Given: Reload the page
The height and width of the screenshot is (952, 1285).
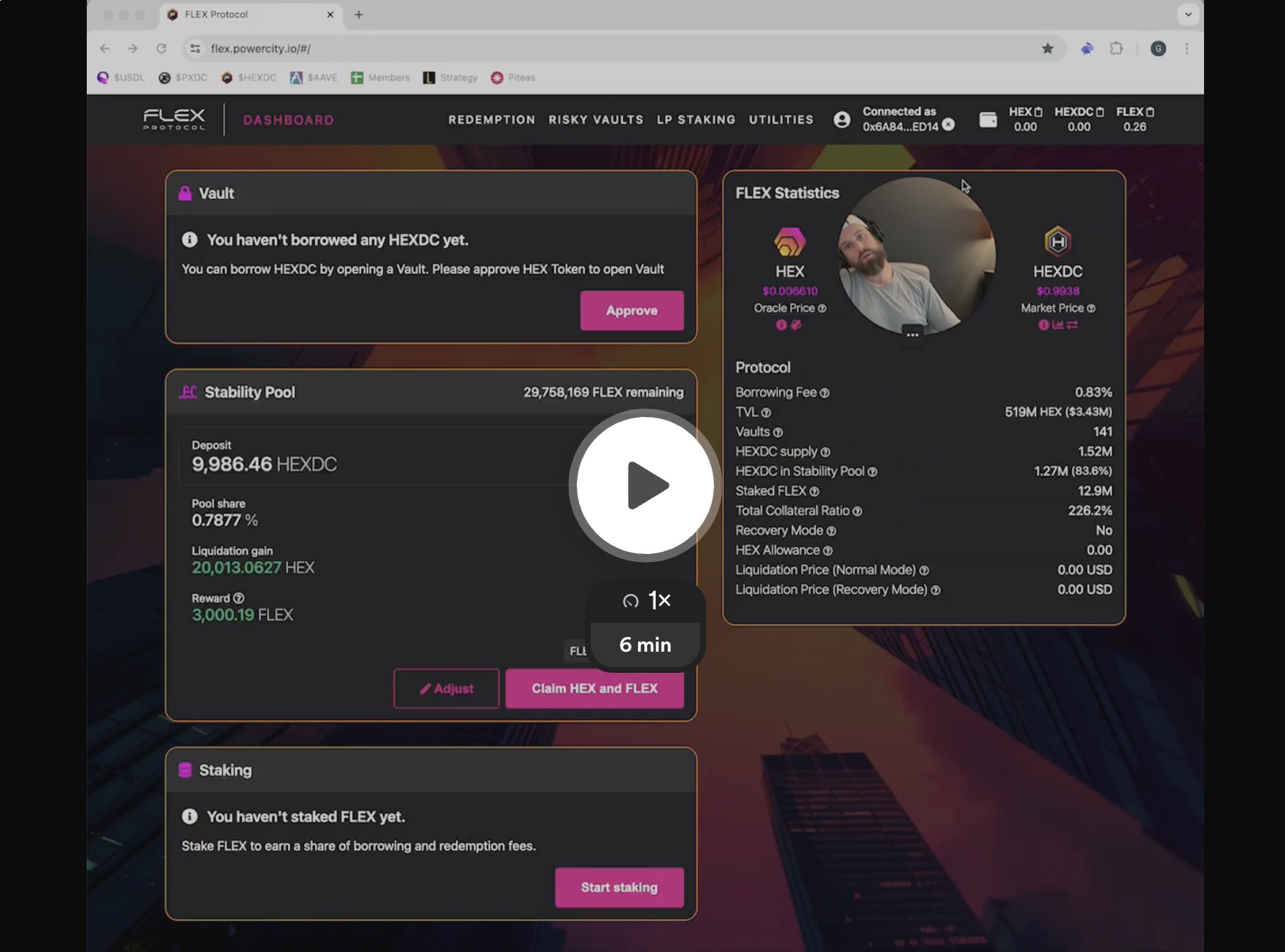Looking at the screenshot, I should pos(161,48).
